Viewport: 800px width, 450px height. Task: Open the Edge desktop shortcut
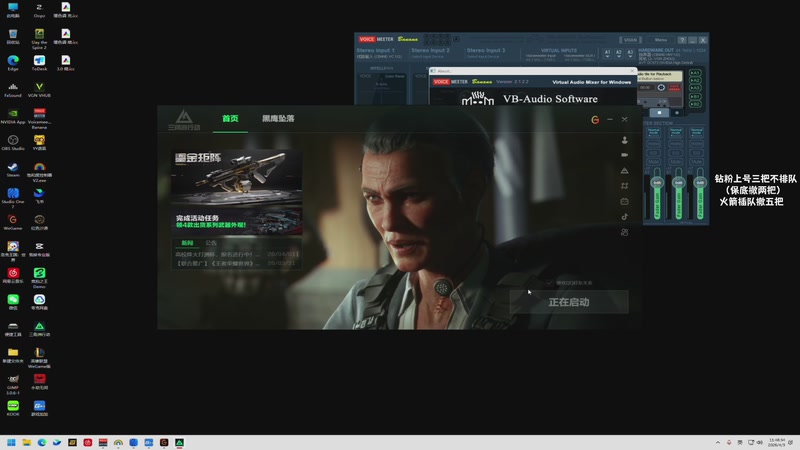pyautogui.click(x=13, y=63)
